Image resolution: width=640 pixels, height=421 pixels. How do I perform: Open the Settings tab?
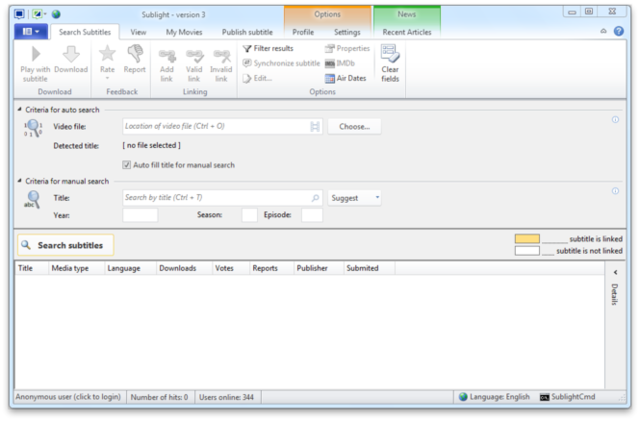(x=347, y=32)
